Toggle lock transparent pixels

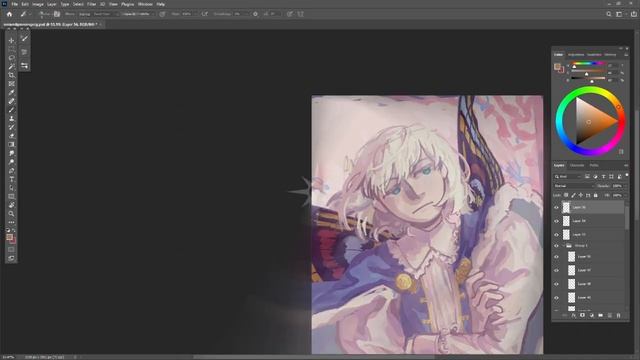tap(566, 196)
